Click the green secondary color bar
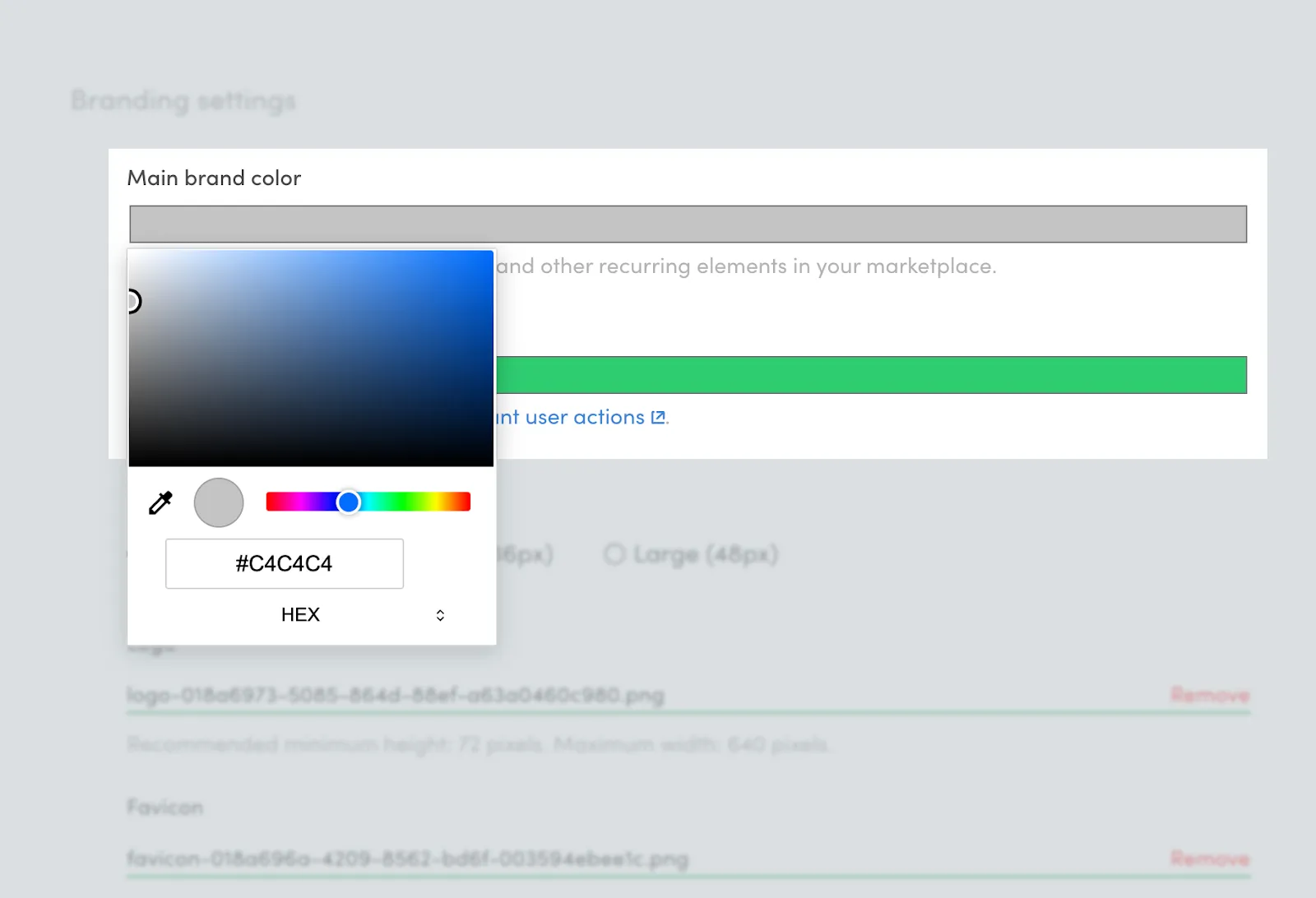The height and width of the screenshot is (898, 1316). coord(872,375)
